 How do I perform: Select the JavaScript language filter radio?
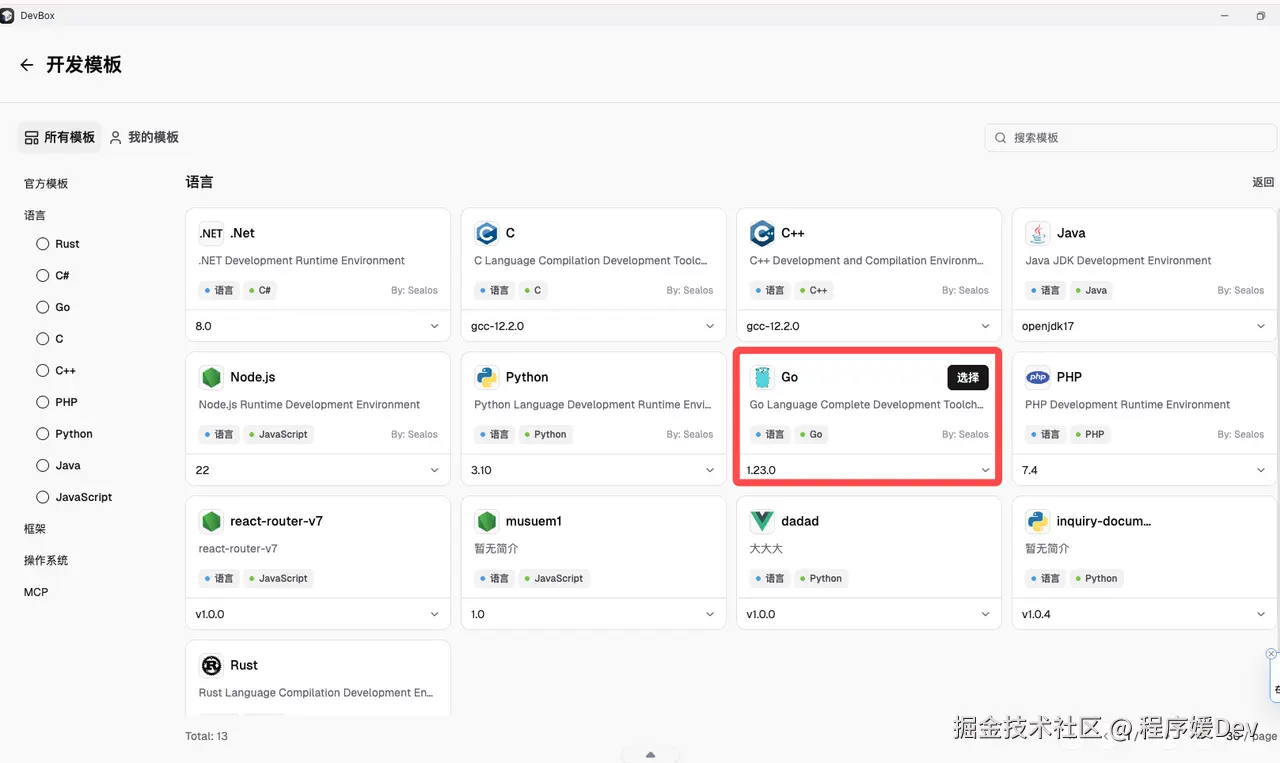click(x=42, y=497)
